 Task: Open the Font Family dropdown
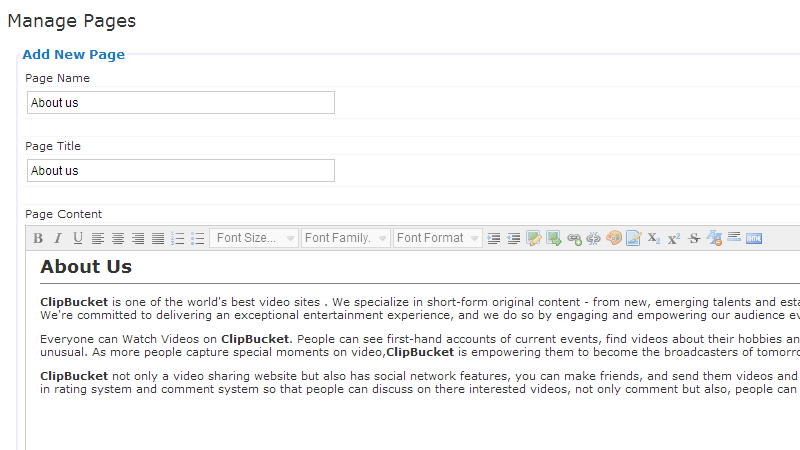click(x=346, y=238)
